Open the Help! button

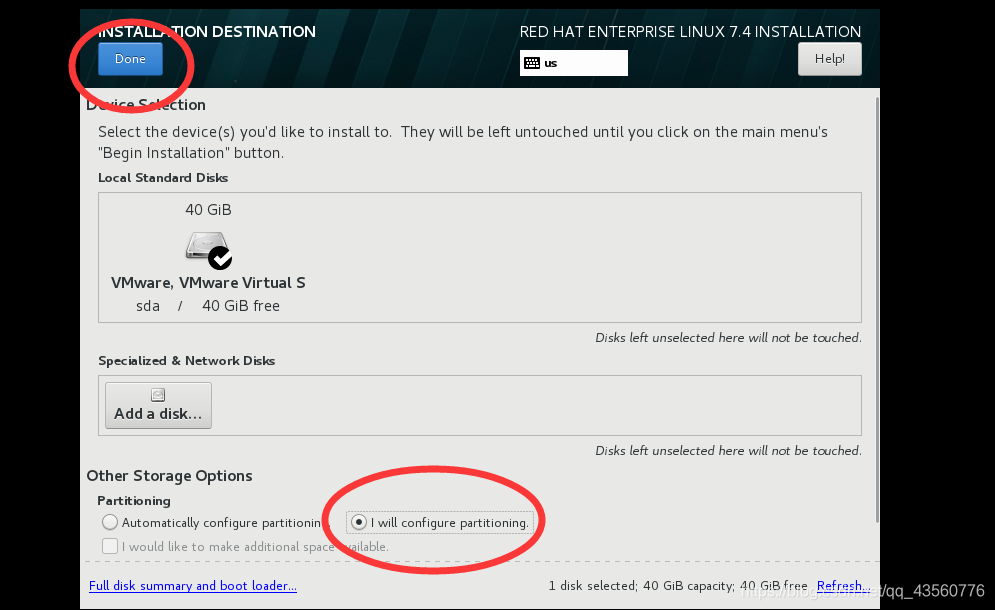pyautogui.click(x=829, y=59)
